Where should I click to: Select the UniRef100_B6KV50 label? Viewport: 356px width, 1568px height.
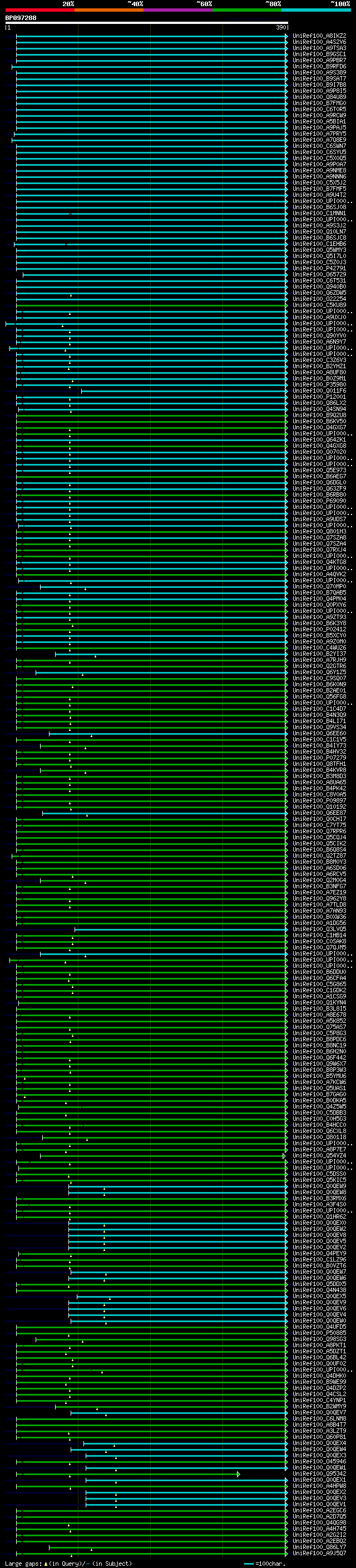319,421
